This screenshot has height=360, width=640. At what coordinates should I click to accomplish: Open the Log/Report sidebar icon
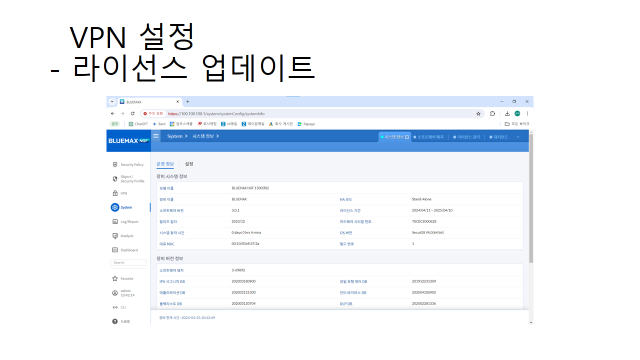(x=115, y=222)
